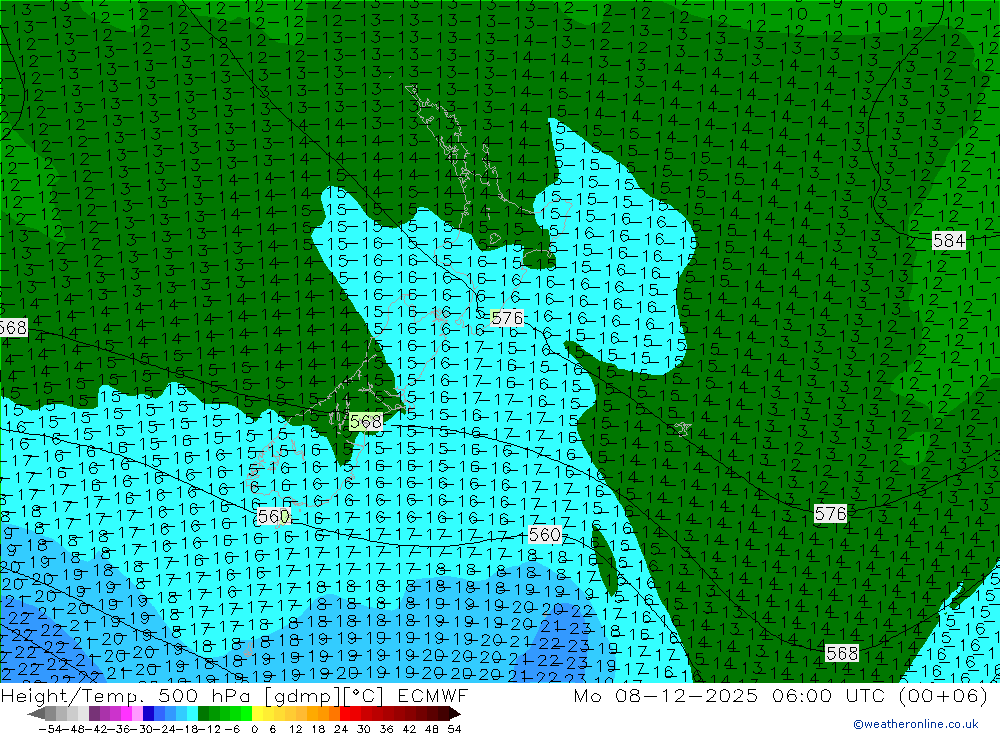Image resolution: width=1000 pixels, height=733 pixels.
Task: Click the white 560 label among the 17s
Action: (545, 535)
